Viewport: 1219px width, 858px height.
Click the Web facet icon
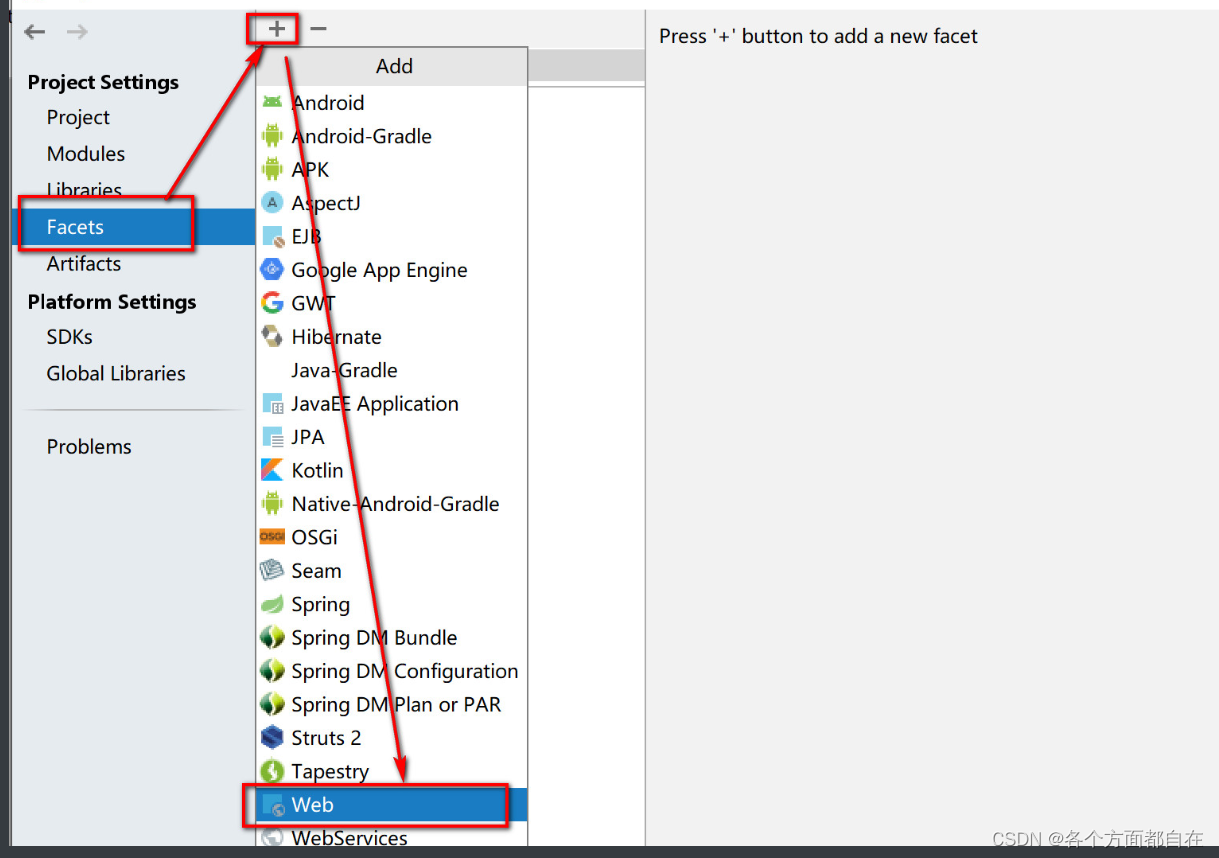pos(272,805)
